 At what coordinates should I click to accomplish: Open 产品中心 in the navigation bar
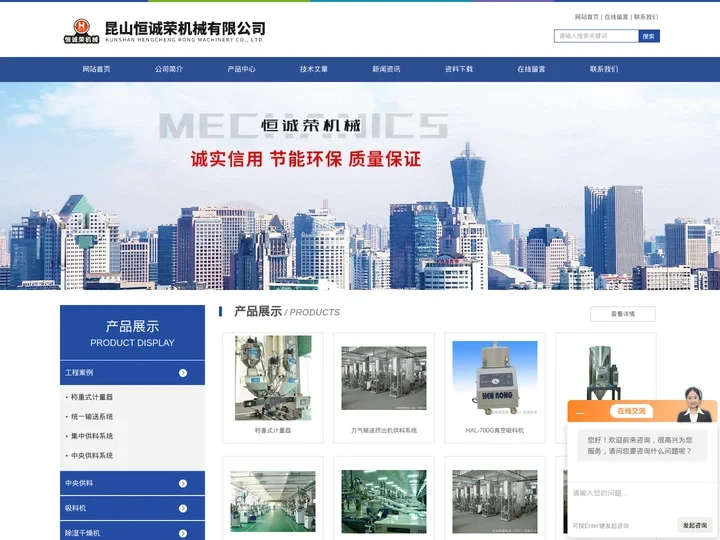[241, 69]
